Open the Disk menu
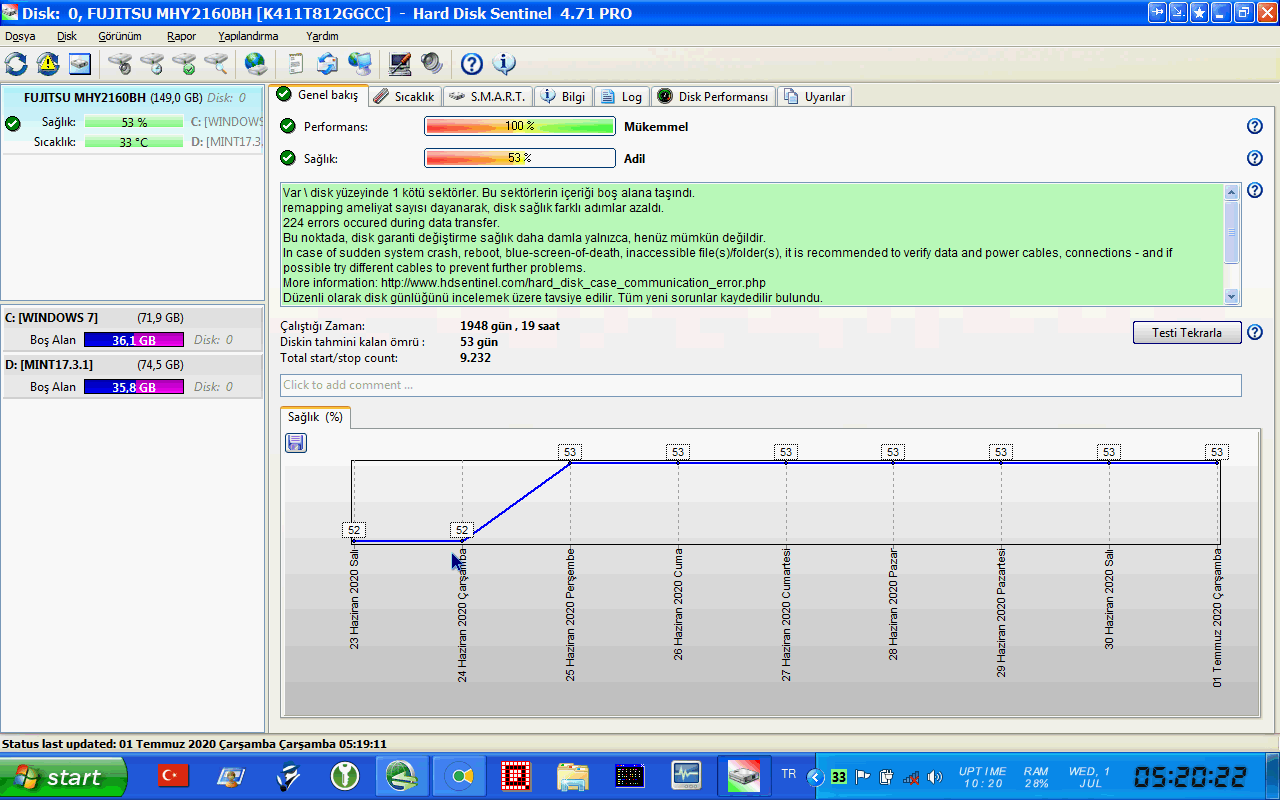The width and height of the screenshot is (1280, 800). pos(67,36)
